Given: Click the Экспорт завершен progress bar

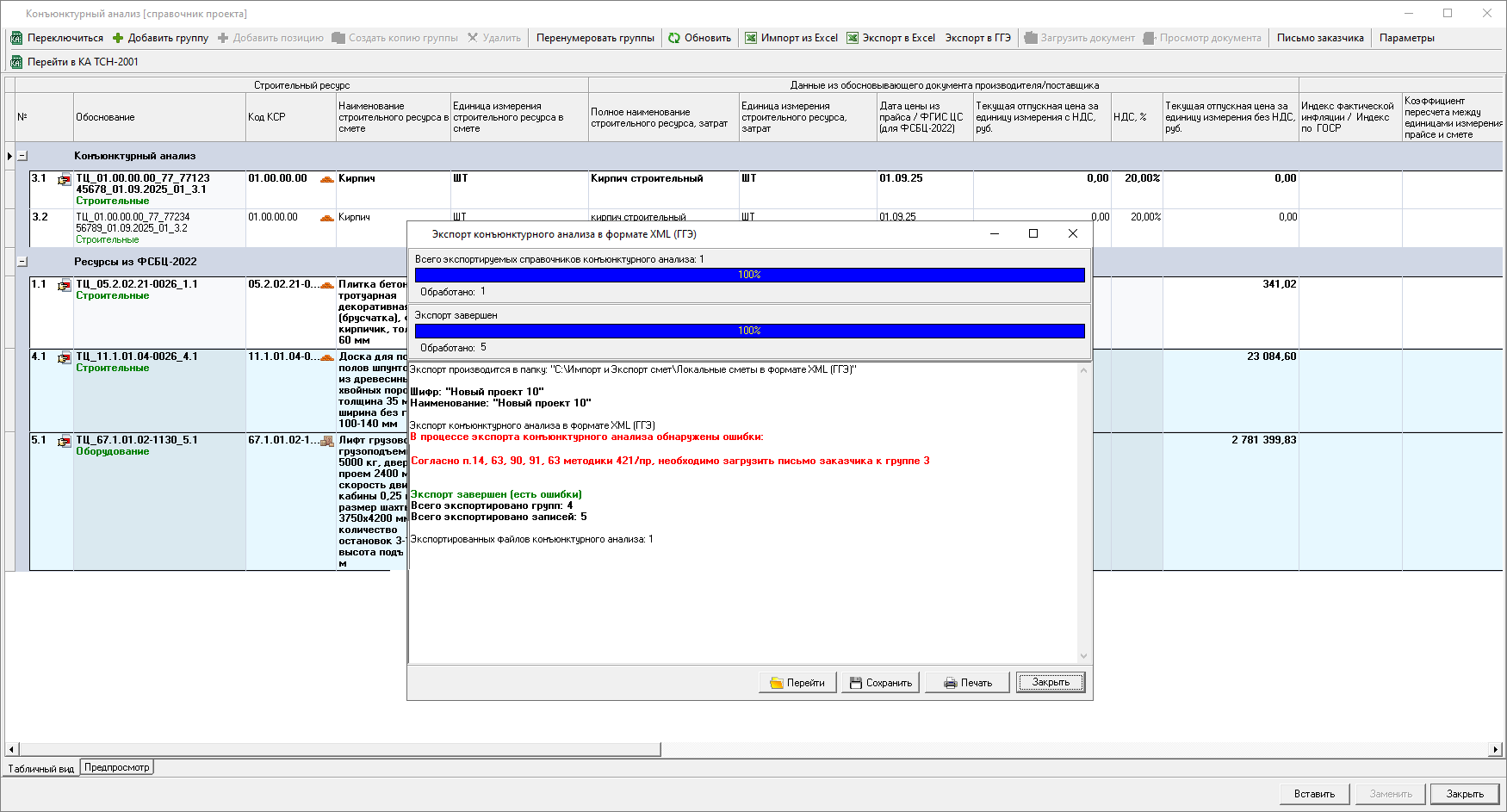Looking at the screenshot, I should point(749,331).
